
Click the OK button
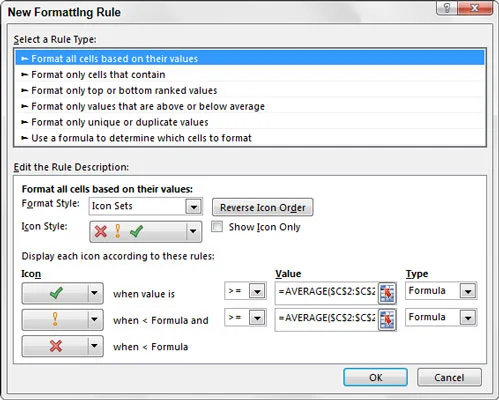(x=375, y=377)
